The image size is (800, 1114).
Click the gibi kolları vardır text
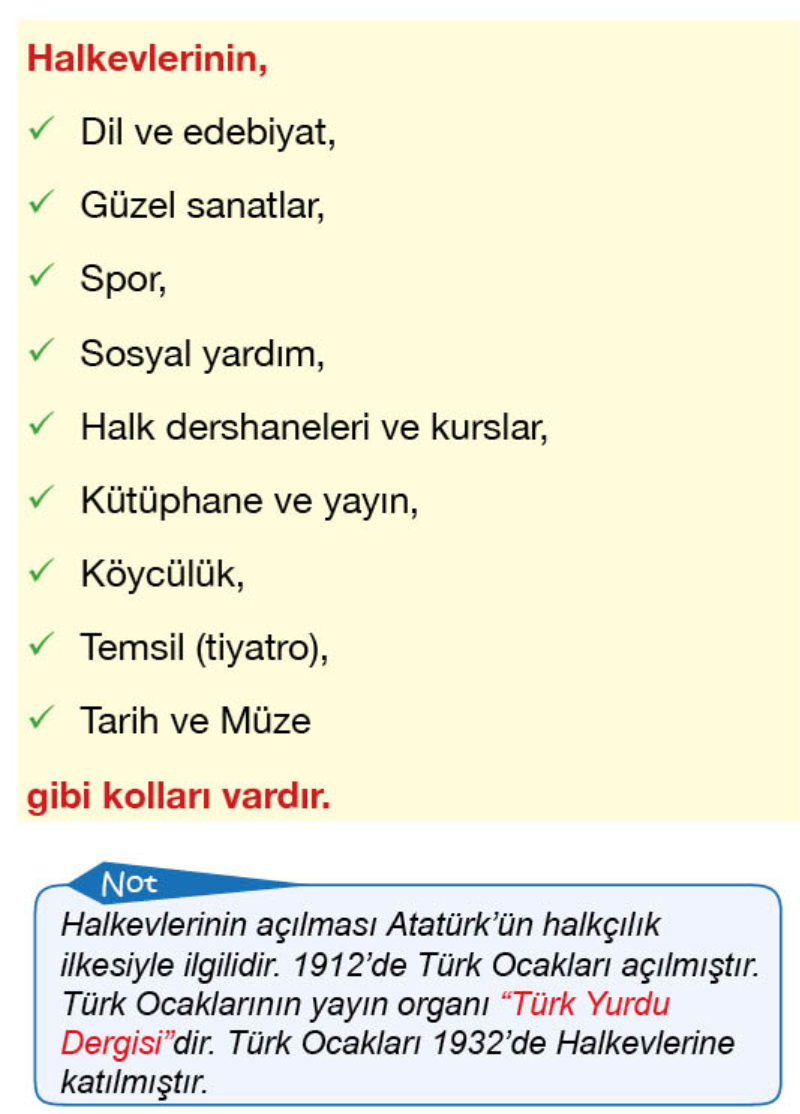pos(178,797)
